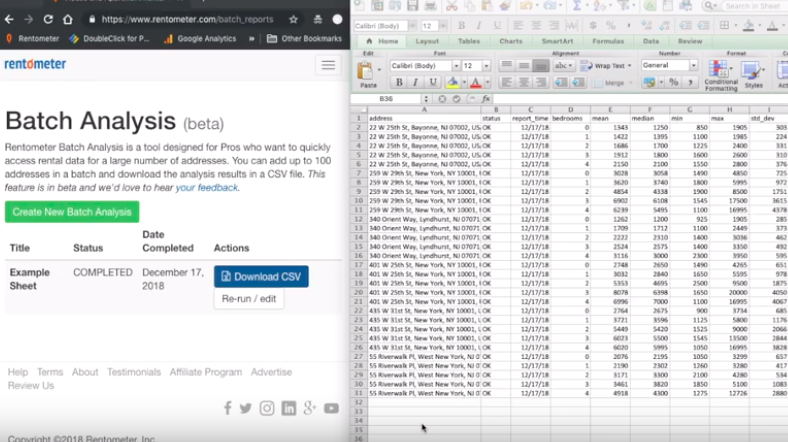788x442 pixels.
Task: Expand the Calibri font name dropdown
Action: point(454,66)
